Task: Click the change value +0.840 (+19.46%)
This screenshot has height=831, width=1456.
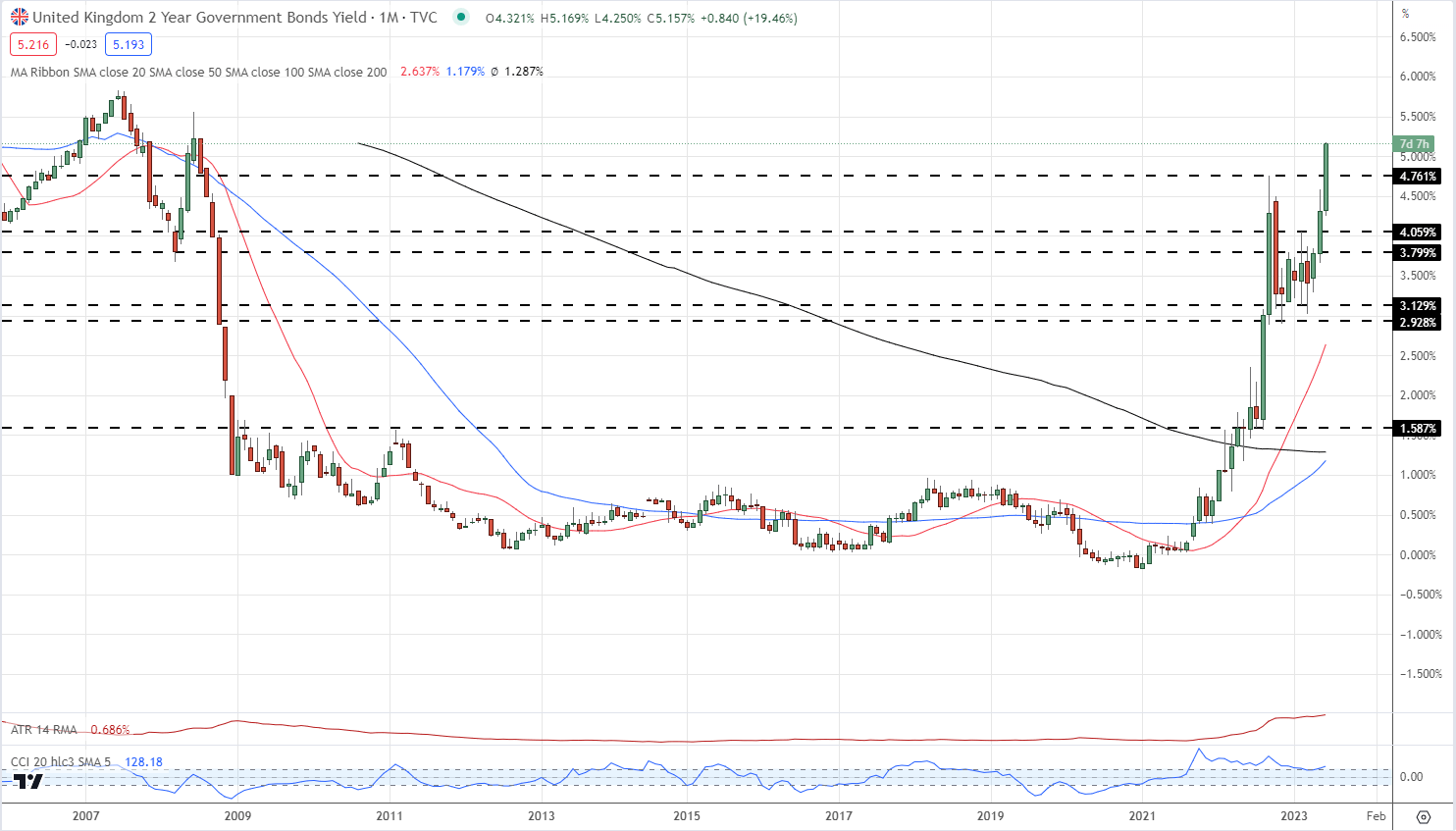Action: tap(749, 19)
